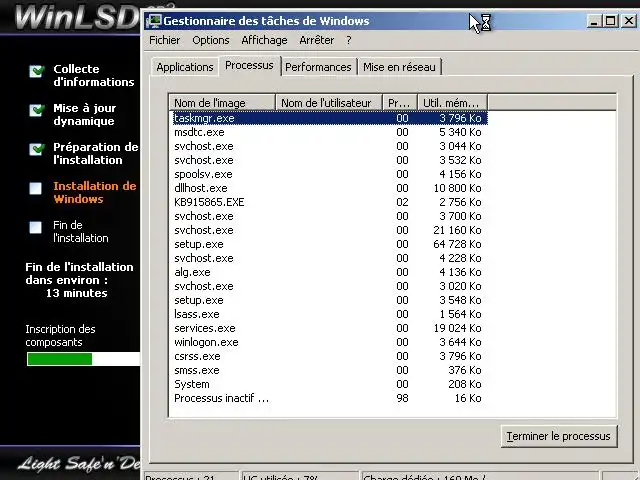
Task: Open the Affichage menu
Action: point(264,40)
